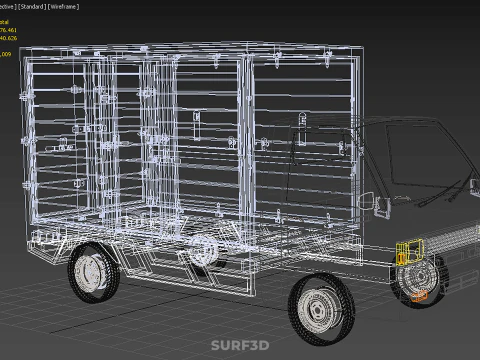Click the statistics value 40.626
This screenshot has height=360, width=480.
[x=8, y=38]
